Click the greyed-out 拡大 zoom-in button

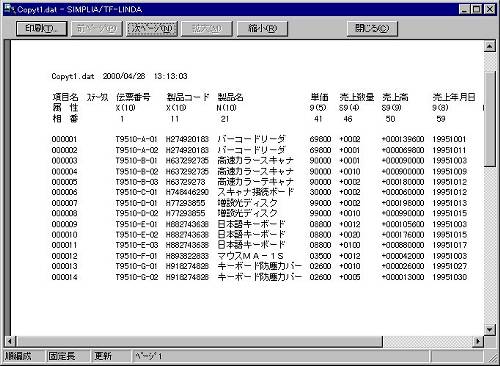tap(207, 29)
